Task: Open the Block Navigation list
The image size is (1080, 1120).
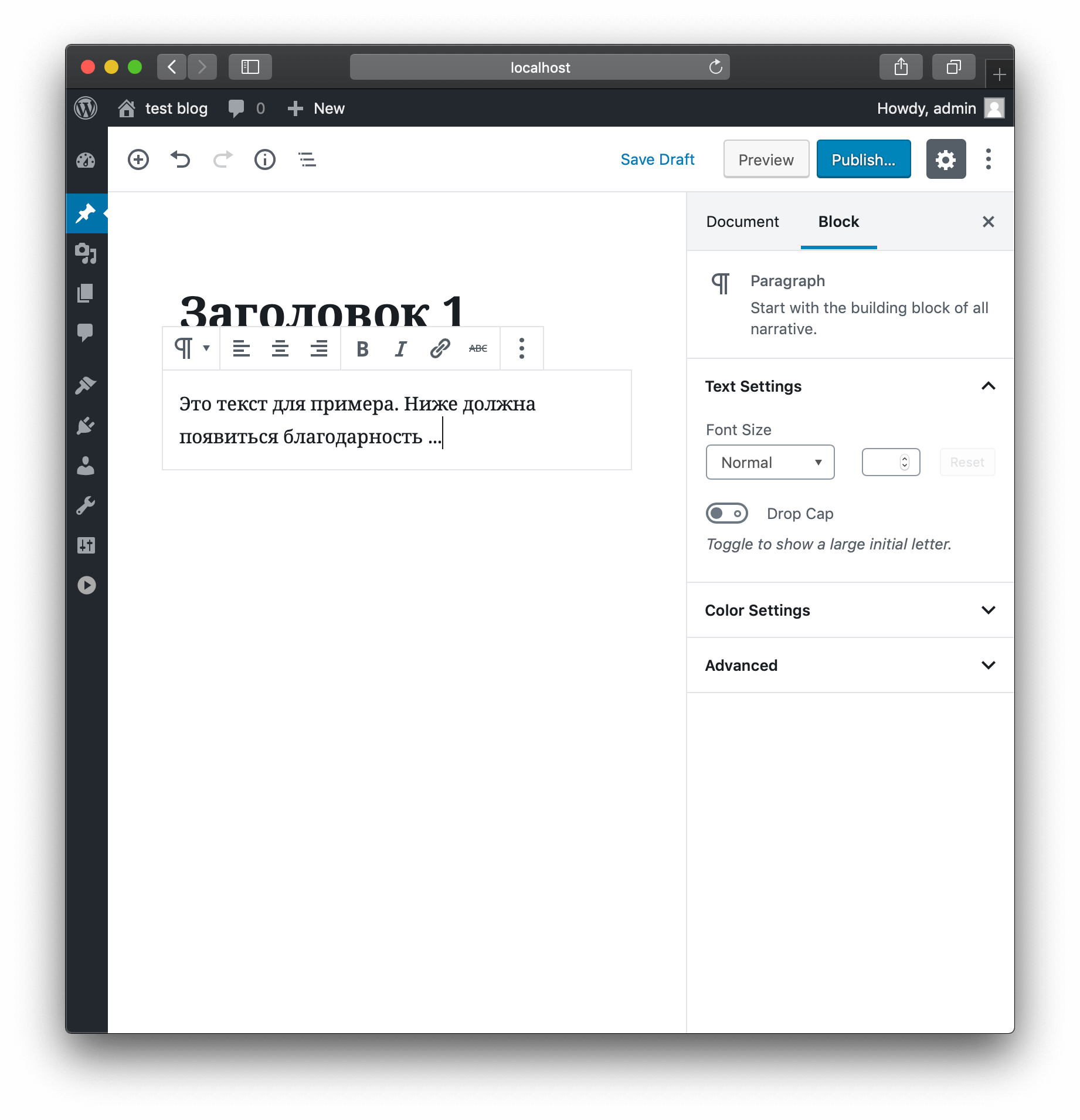Action: click(x=307, y=159)
